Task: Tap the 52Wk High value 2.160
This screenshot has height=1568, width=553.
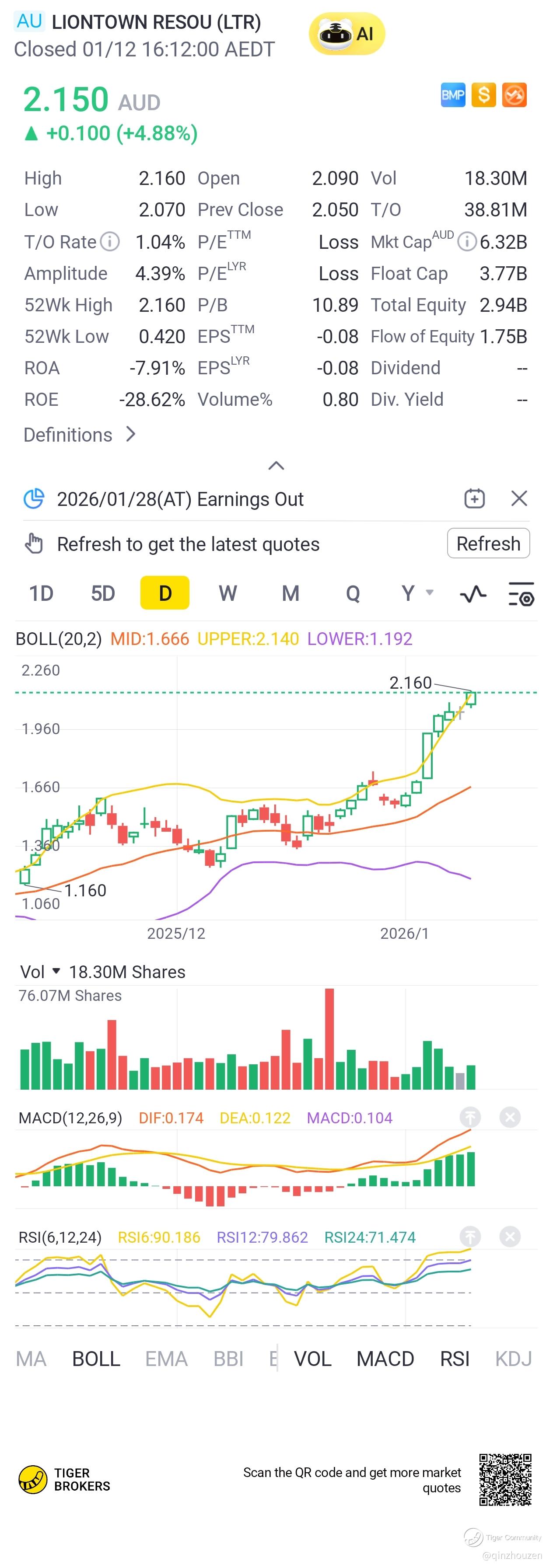Action: click(x=161, y=304)
